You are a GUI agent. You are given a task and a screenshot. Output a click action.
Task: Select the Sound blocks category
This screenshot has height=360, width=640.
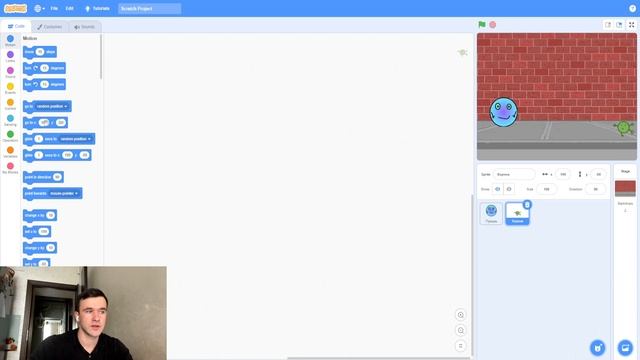pos(10,72)
